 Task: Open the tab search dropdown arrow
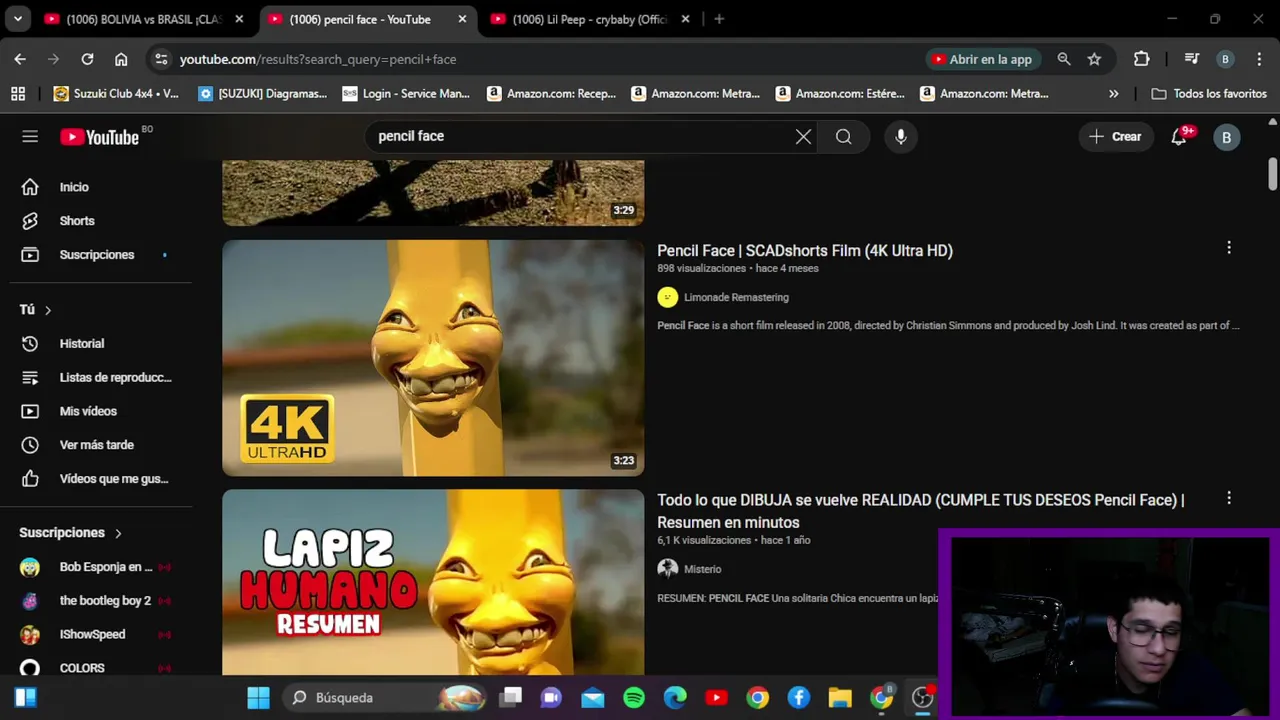point(17,19)
